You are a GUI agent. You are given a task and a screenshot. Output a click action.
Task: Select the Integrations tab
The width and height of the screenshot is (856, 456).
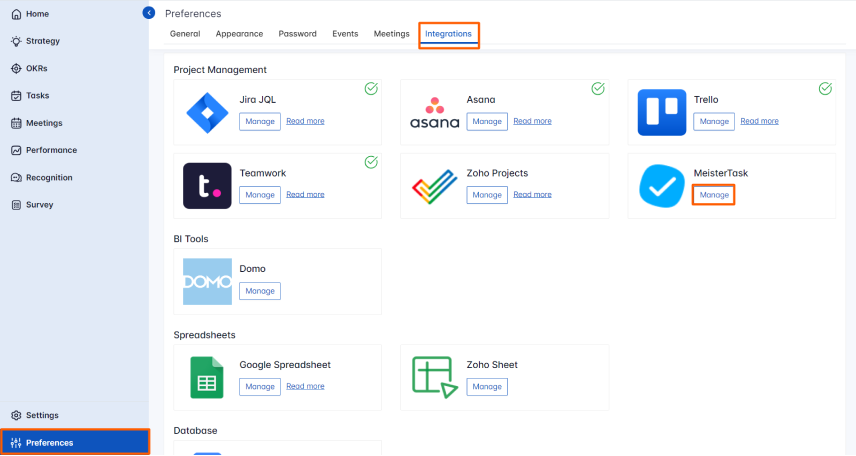448,34
